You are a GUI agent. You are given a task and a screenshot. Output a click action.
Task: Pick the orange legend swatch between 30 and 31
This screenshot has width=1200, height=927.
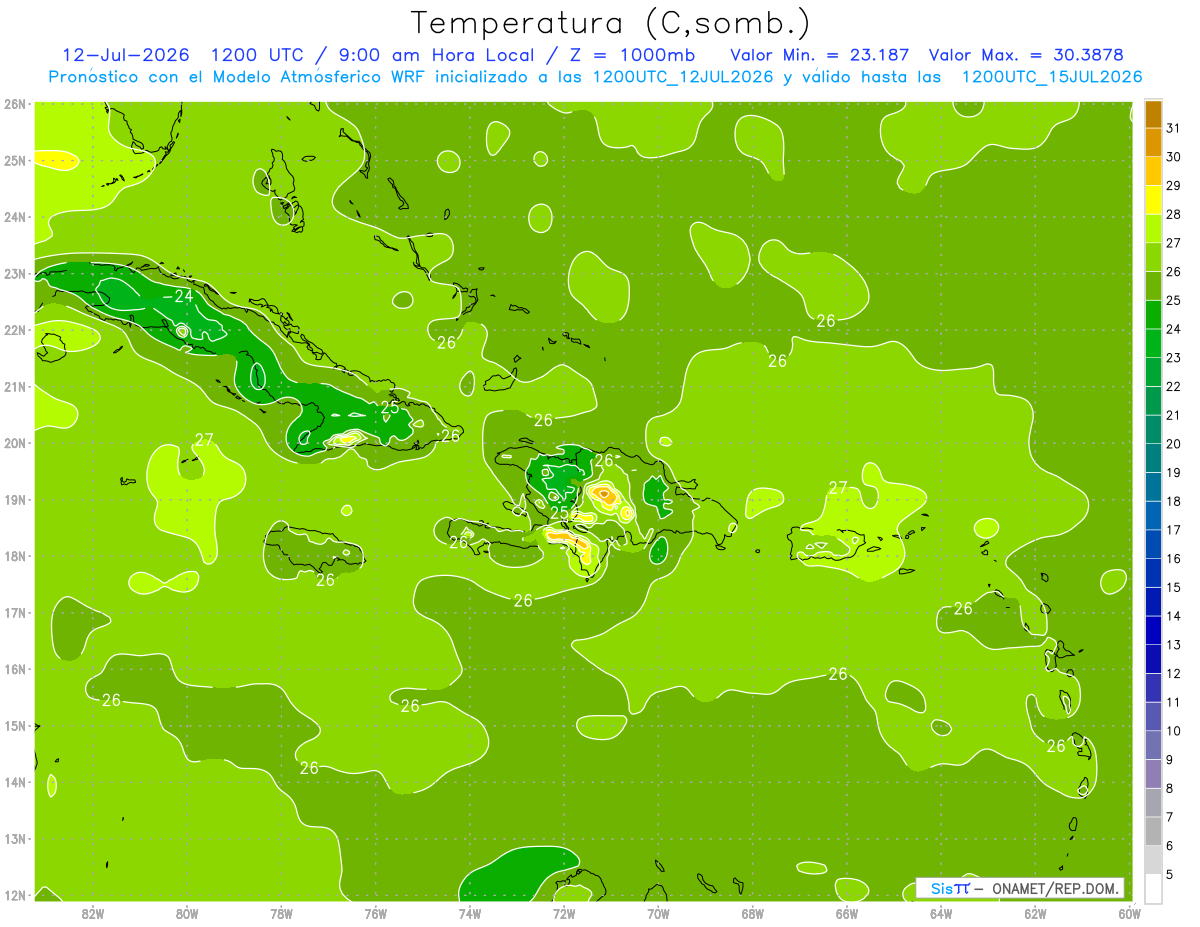coord(1153,142)
